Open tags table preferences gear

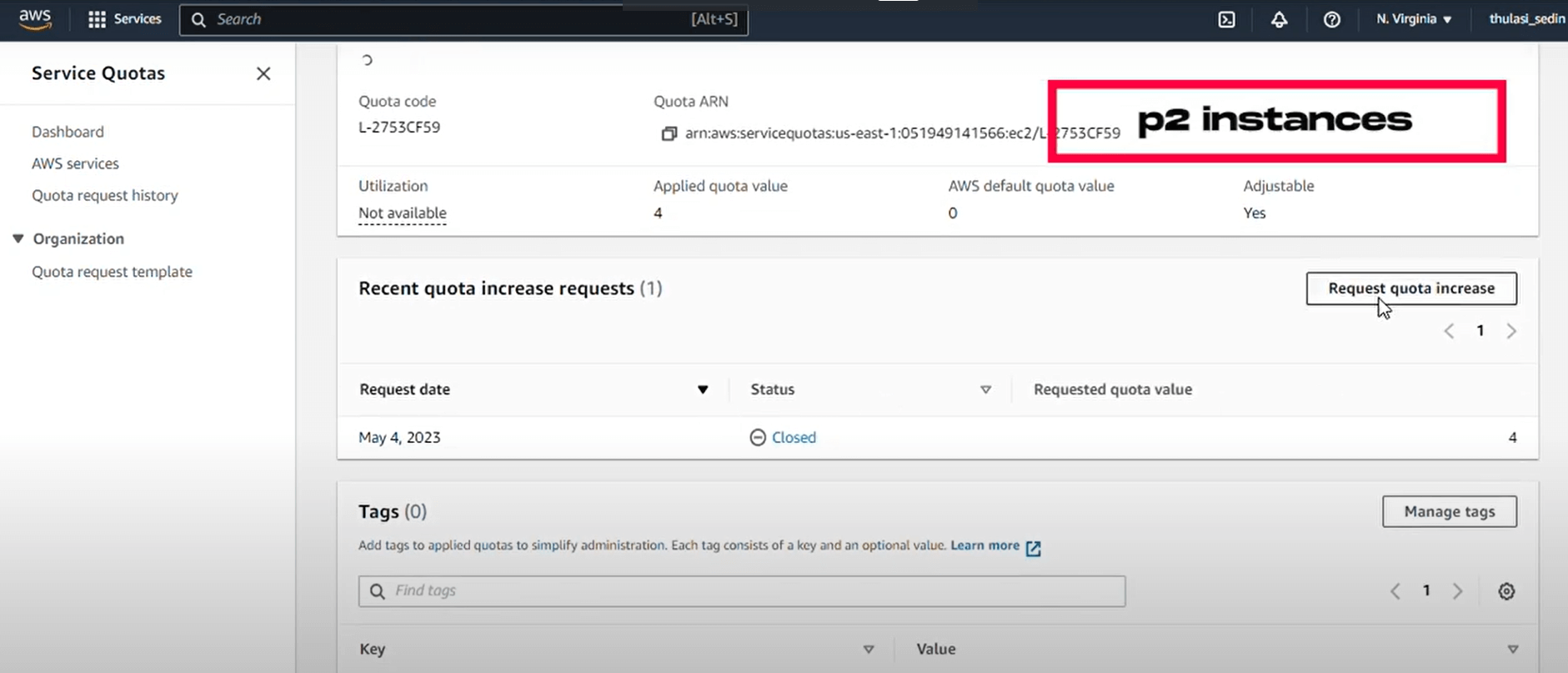[1505, 591]
